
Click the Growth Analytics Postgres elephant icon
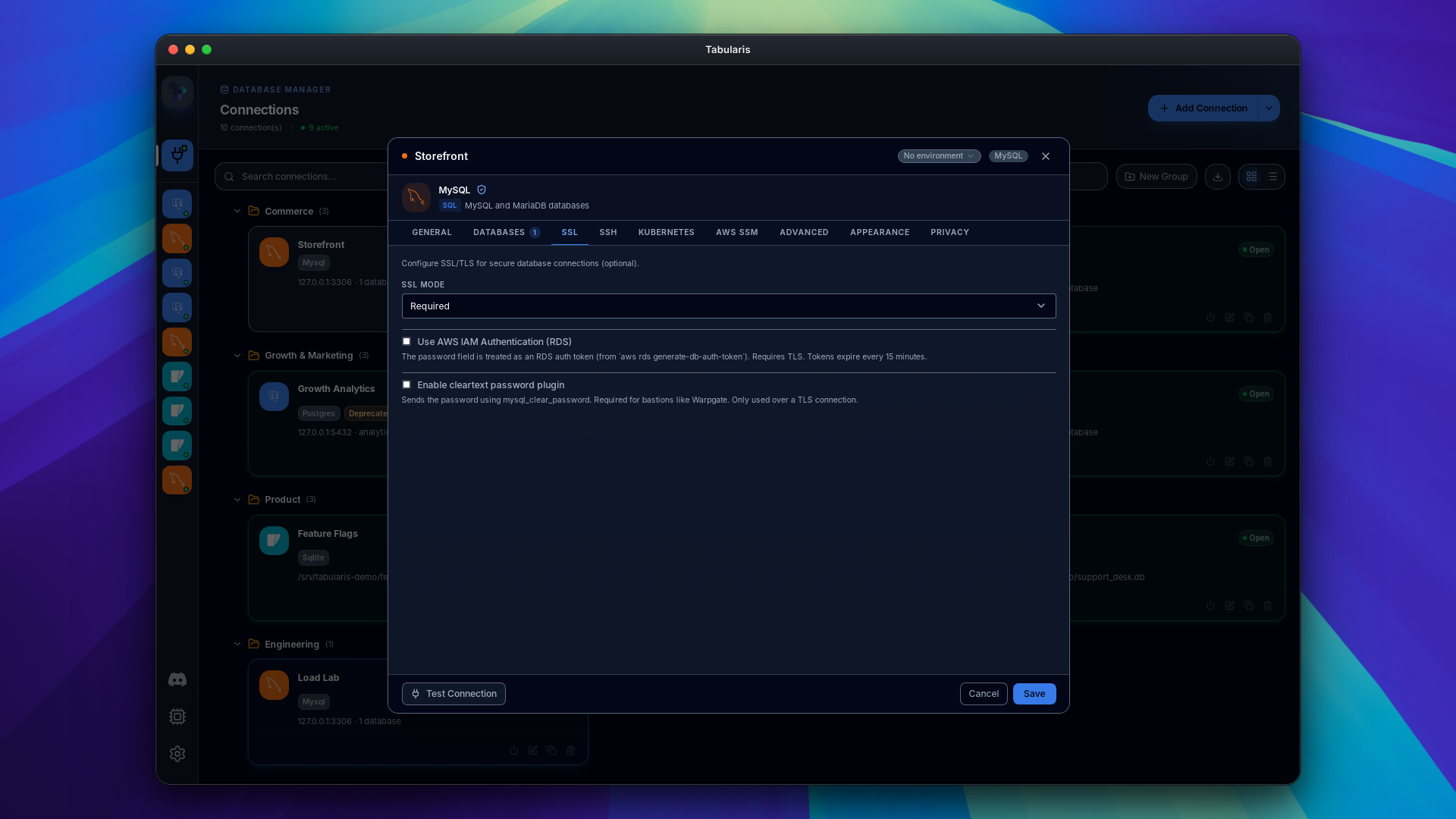coord(274,397)
